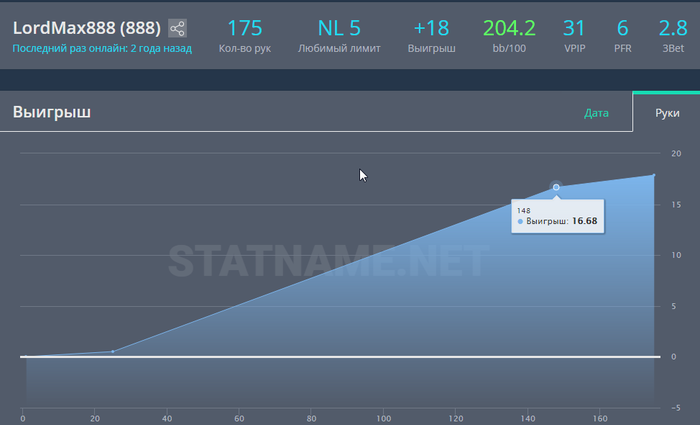700x425 pixels.
Task: Click the chart's starting point at hand 0
Action: coord(23,356)
